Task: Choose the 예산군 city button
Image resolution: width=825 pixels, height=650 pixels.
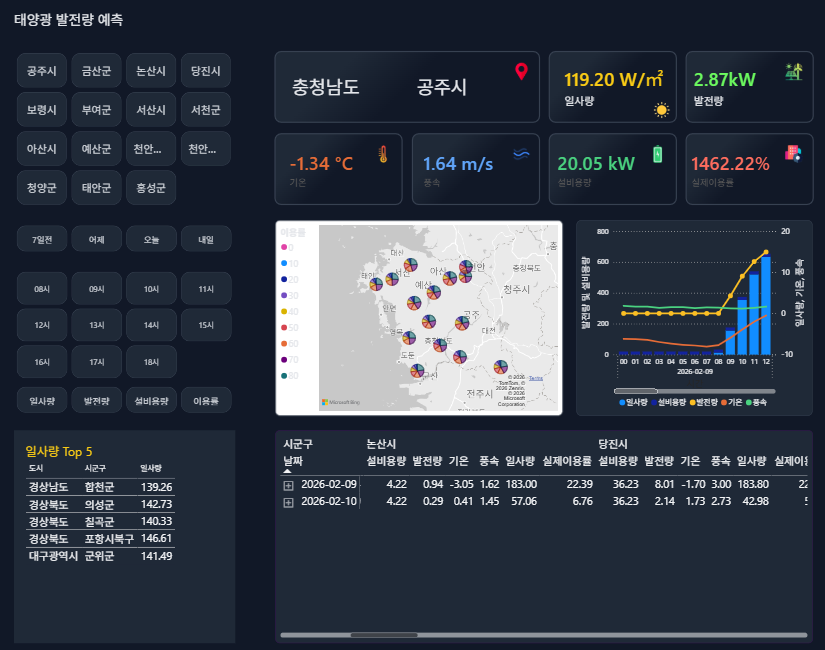Action: tap(96, 148)
